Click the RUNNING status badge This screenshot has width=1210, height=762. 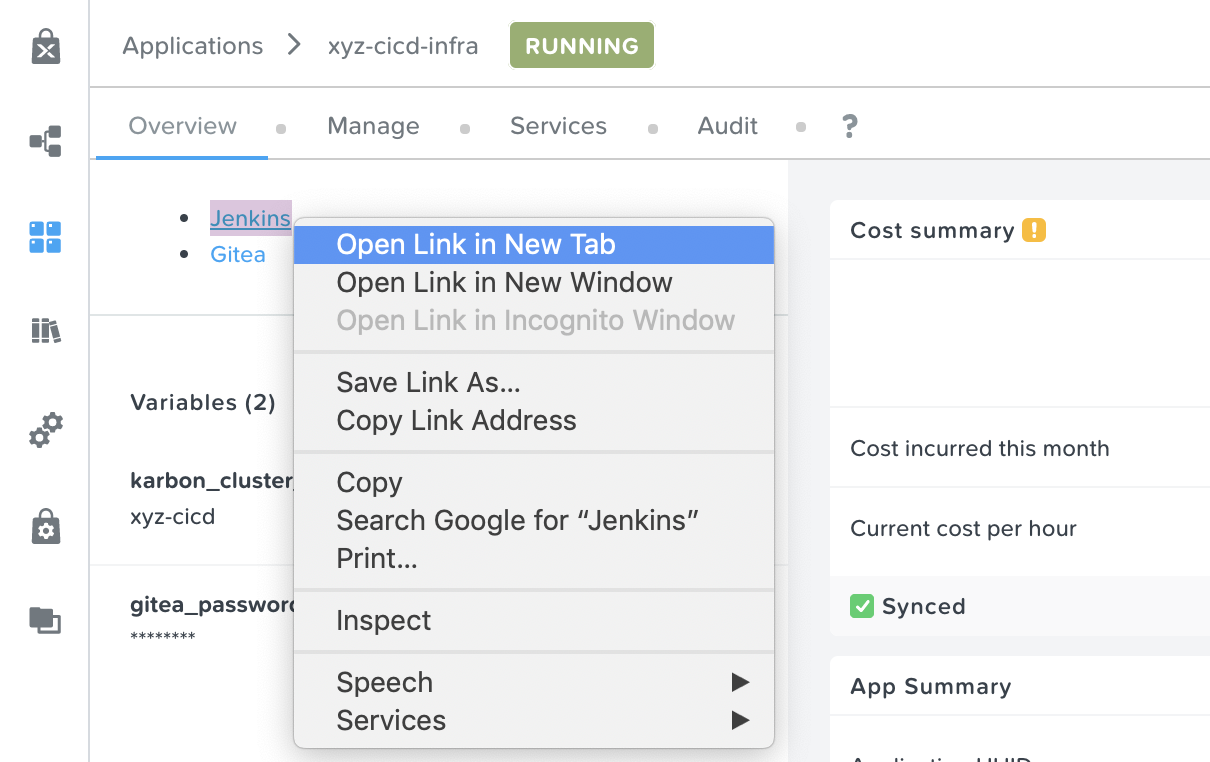coord(582,46)
